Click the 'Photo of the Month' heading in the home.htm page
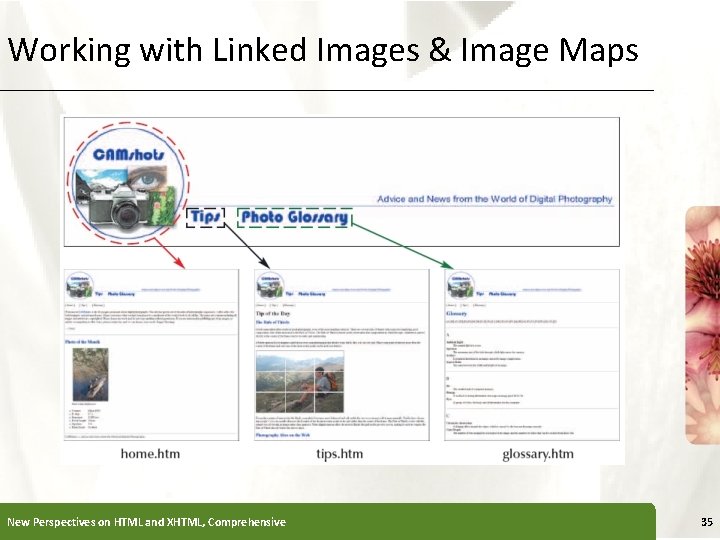 point(82,342)
